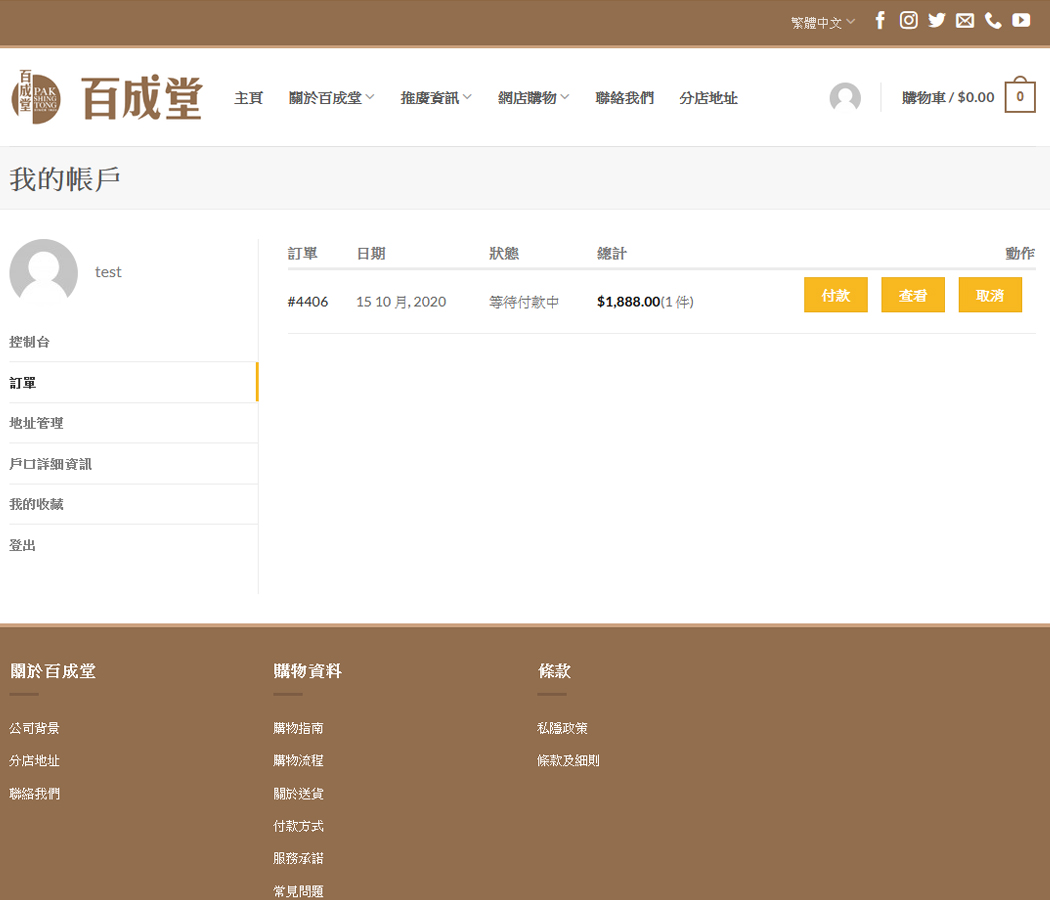
Task: Expand the 關於百成堂 menu
Action: click(x=331, y=98)
